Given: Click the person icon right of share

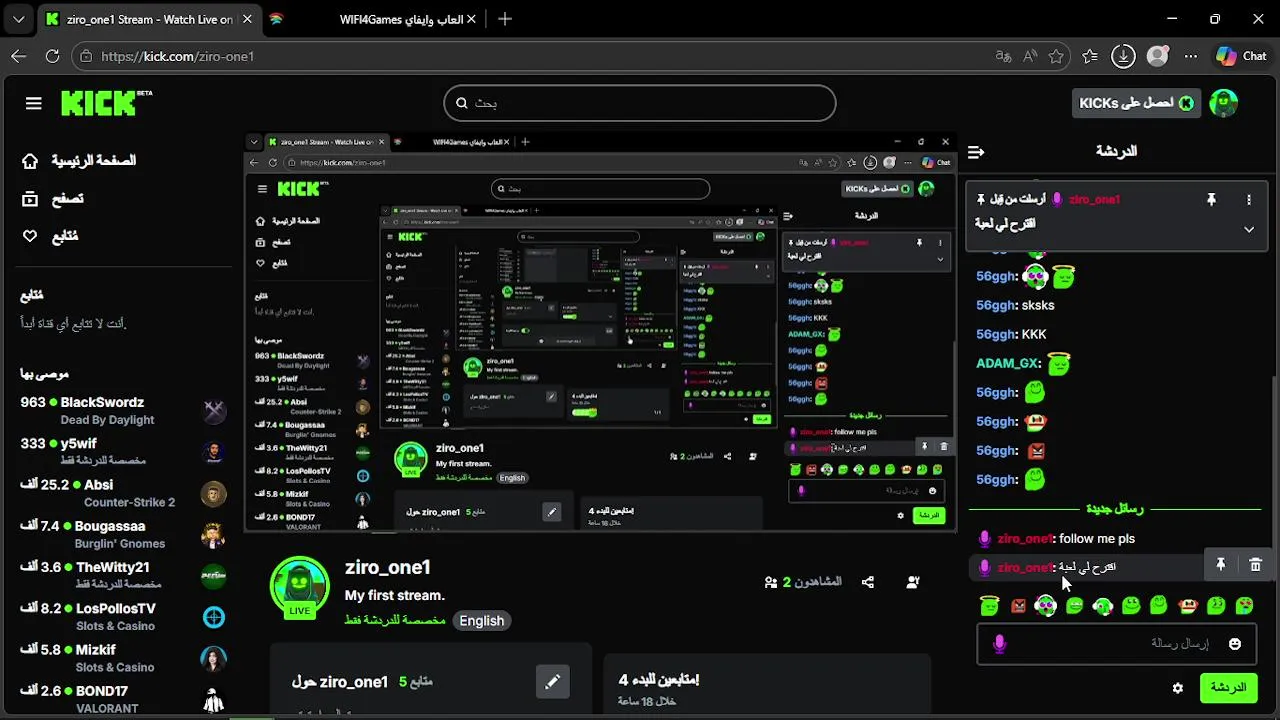Looking at the screenshot, I should coord(913,582).
